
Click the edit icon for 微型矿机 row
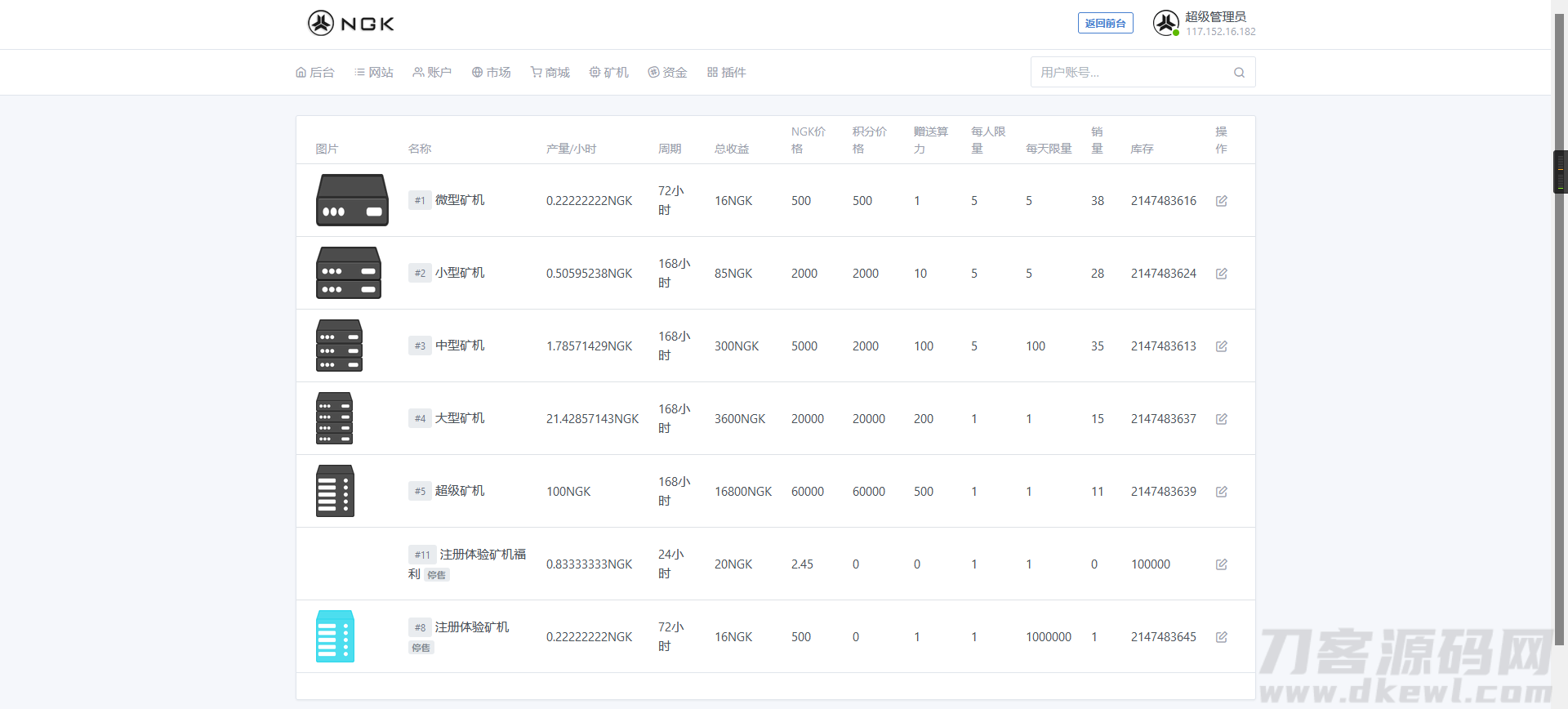point(1221,201)
